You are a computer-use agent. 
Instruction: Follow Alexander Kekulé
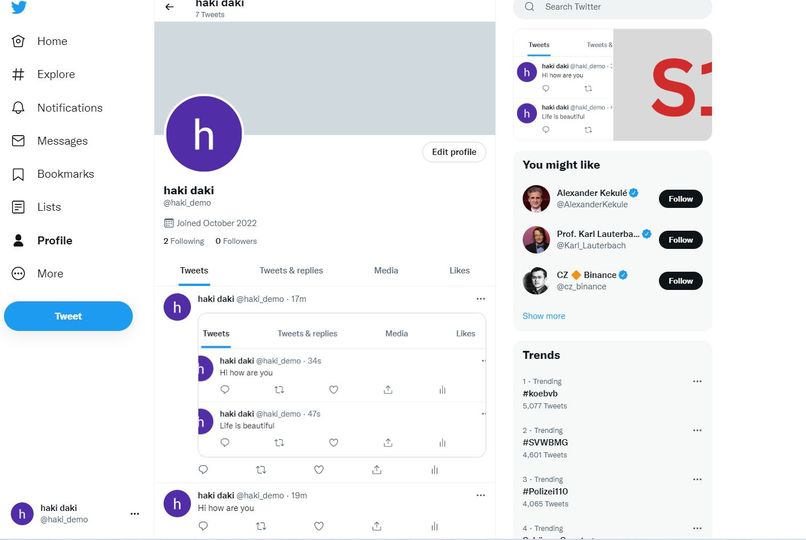(681, 199)
